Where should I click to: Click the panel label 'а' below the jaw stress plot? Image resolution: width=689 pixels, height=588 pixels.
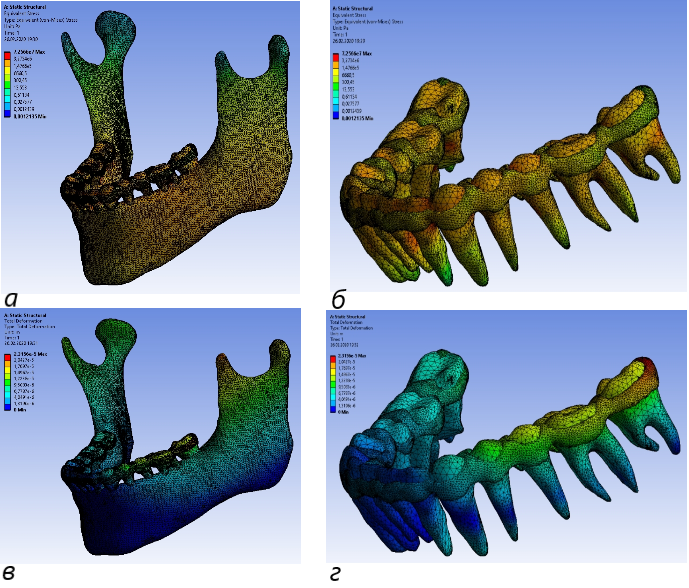[x=11, y=296]
